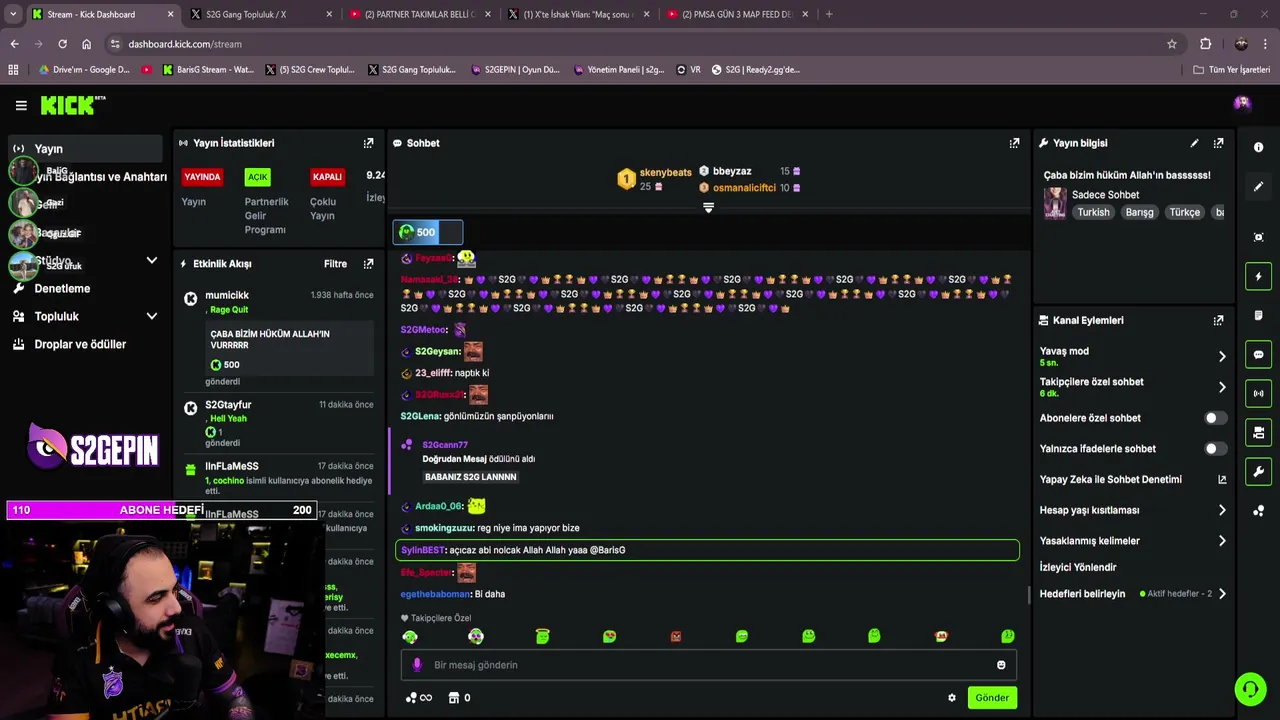1280x720 pixels.
Task: Toggle Abonelere özel sohbet switch
Action: [x=1215, y=418]
